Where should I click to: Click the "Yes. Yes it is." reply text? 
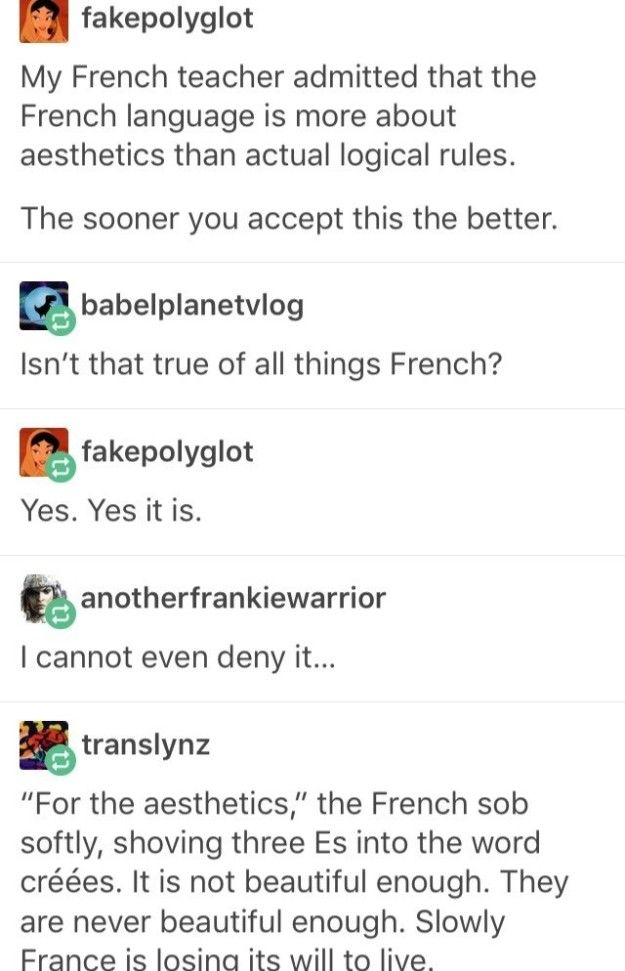pyautogui.click(x=111, y=511)
